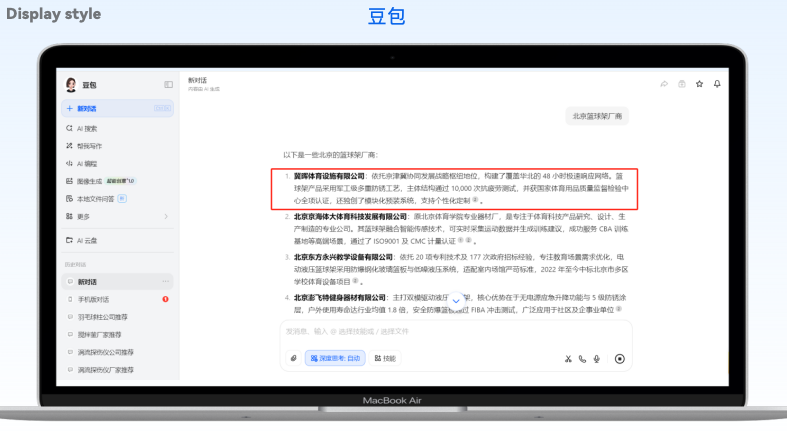Collapse the sidebar with the panel icon
Viewport: 787px width, 431px height.
168,85
